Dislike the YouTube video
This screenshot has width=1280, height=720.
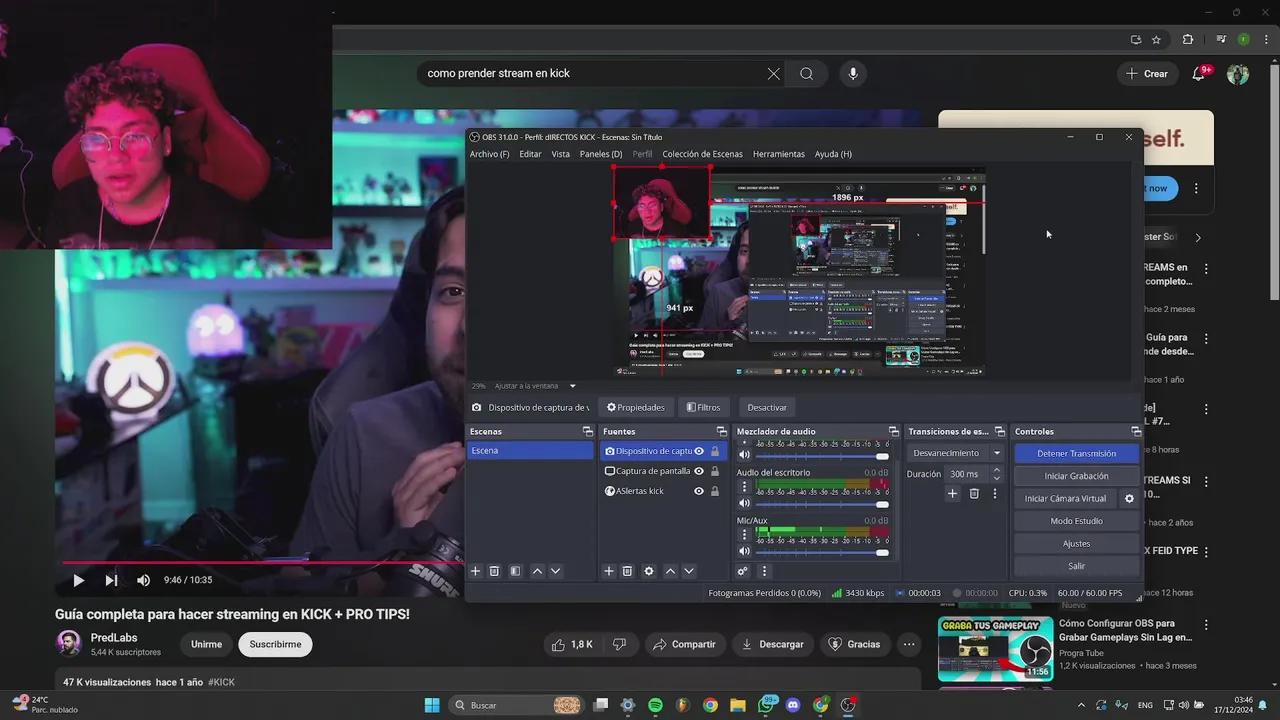click(619, 644)
